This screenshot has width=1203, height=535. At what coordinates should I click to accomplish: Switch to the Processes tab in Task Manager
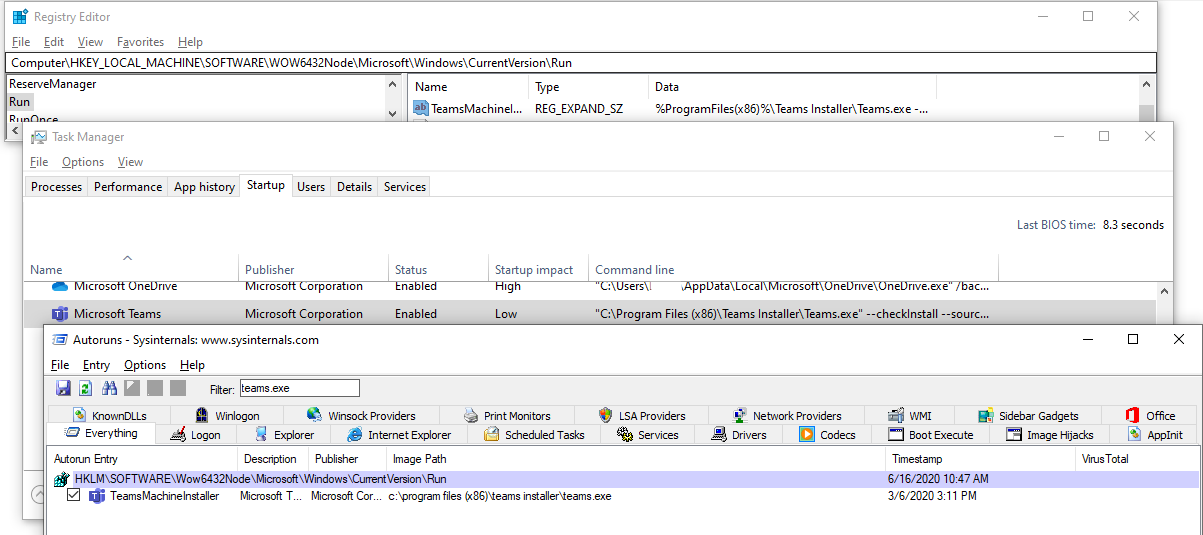56,187
